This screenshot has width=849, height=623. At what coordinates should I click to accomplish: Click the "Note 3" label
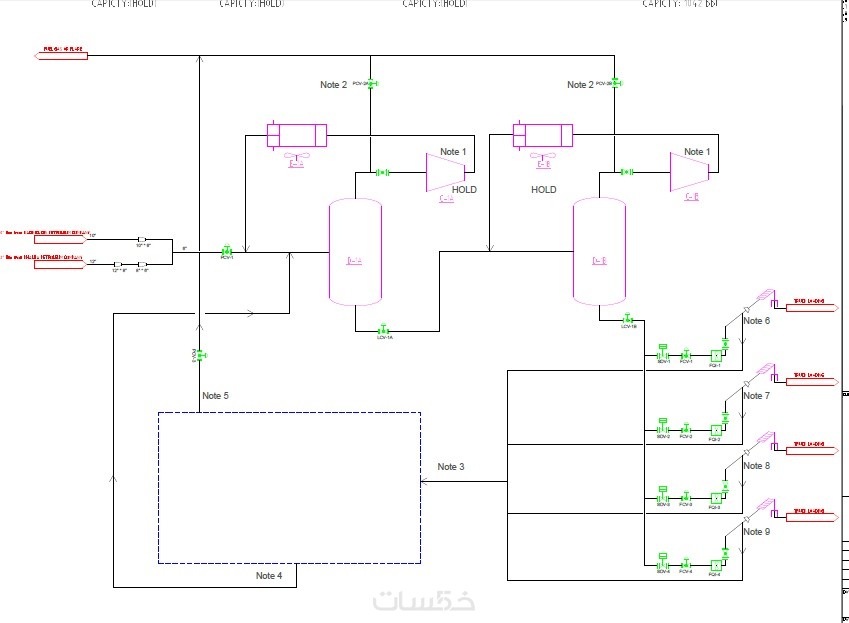451,467
